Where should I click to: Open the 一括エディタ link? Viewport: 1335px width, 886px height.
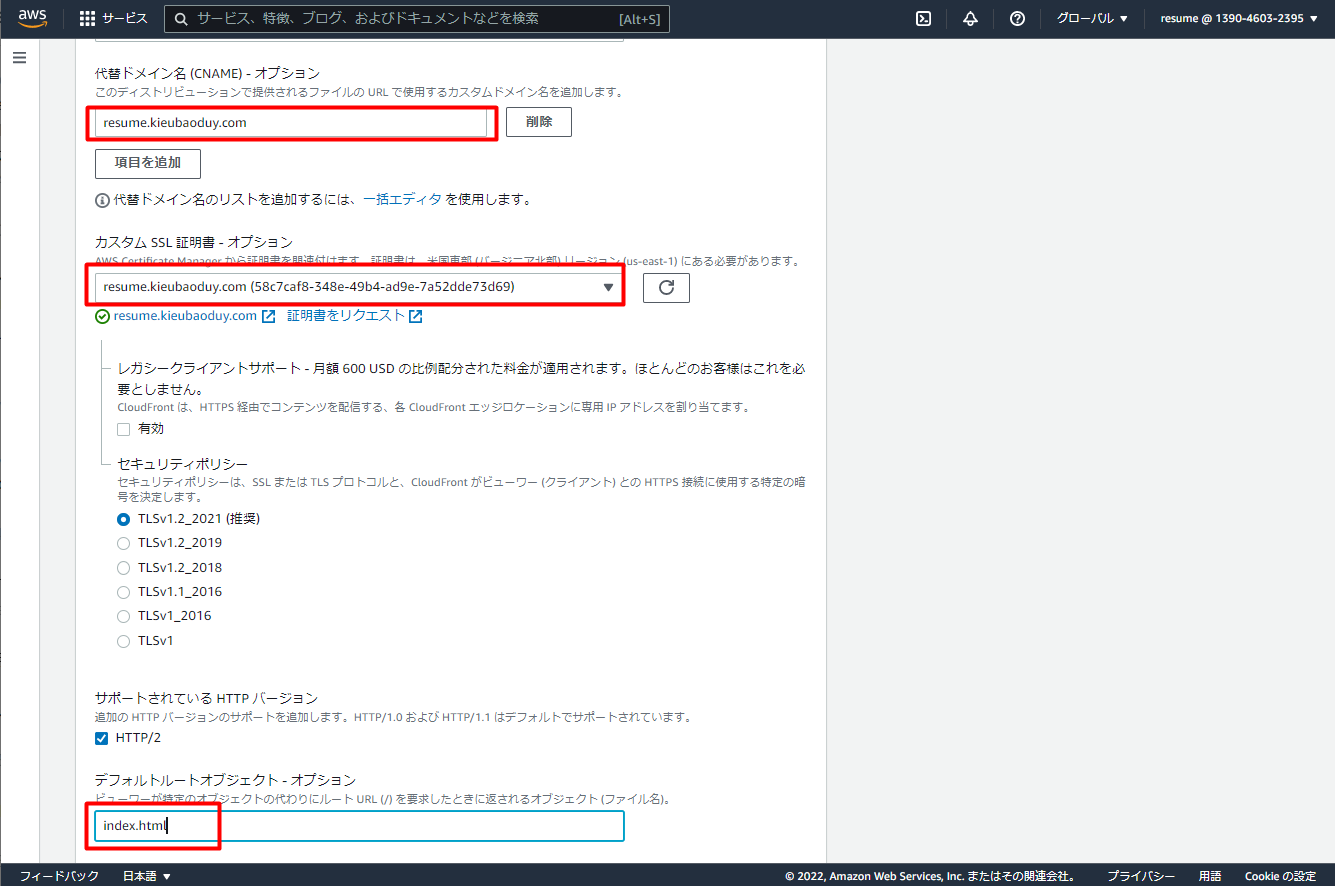click(402, 199)
